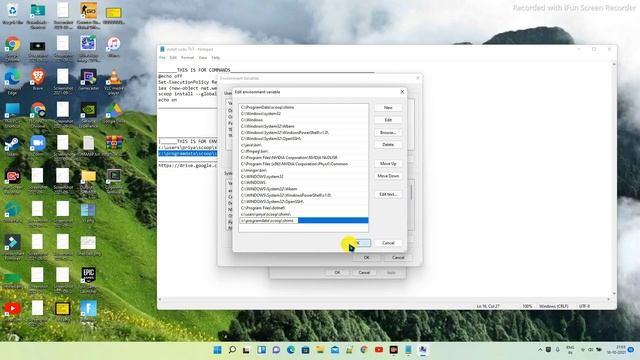Screen dimensions: 640x360
Task: Open Task View on the taskbar
Action: pos(247,350)
